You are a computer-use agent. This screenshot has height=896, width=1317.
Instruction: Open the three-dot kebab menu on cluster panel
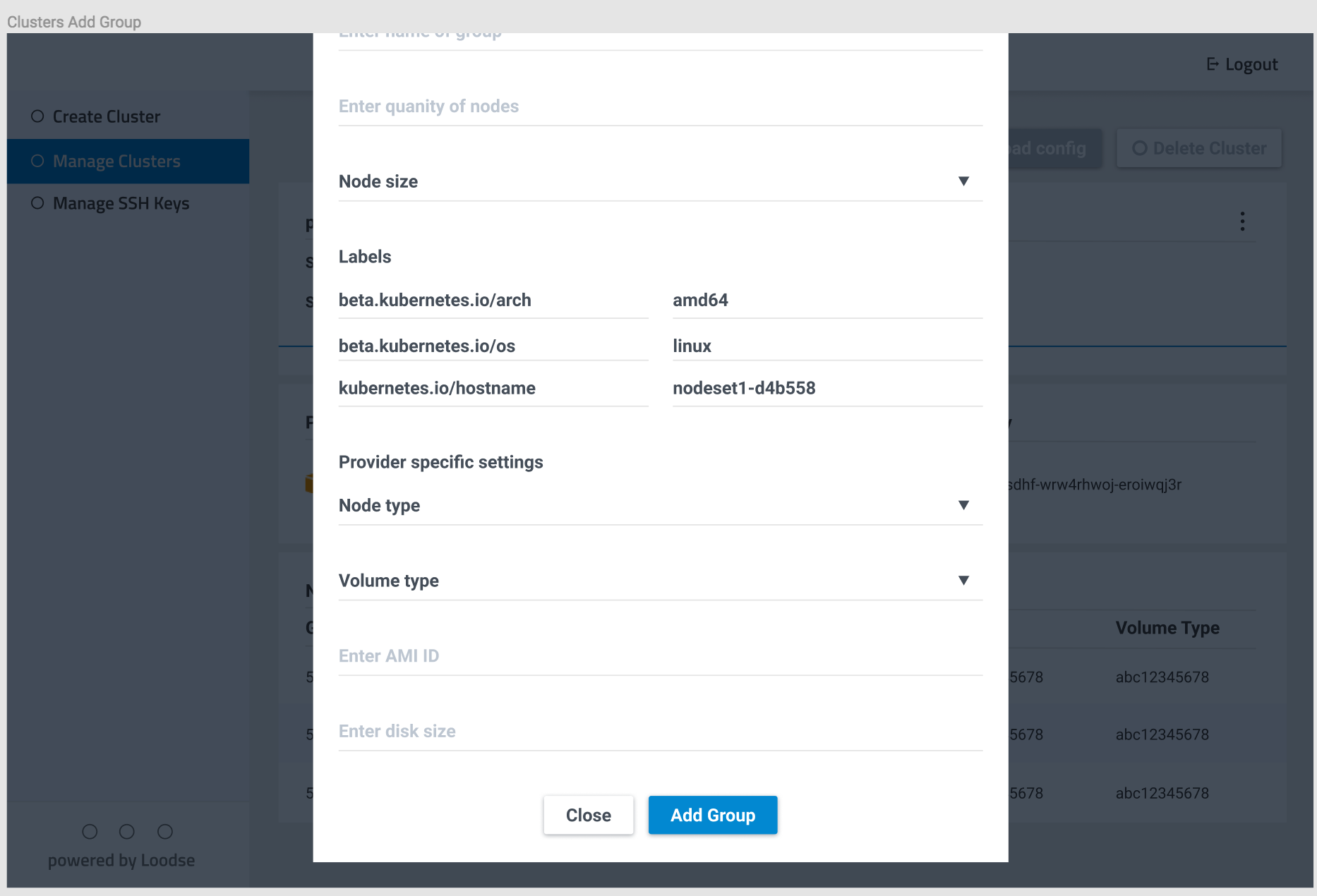[1241, 221]
